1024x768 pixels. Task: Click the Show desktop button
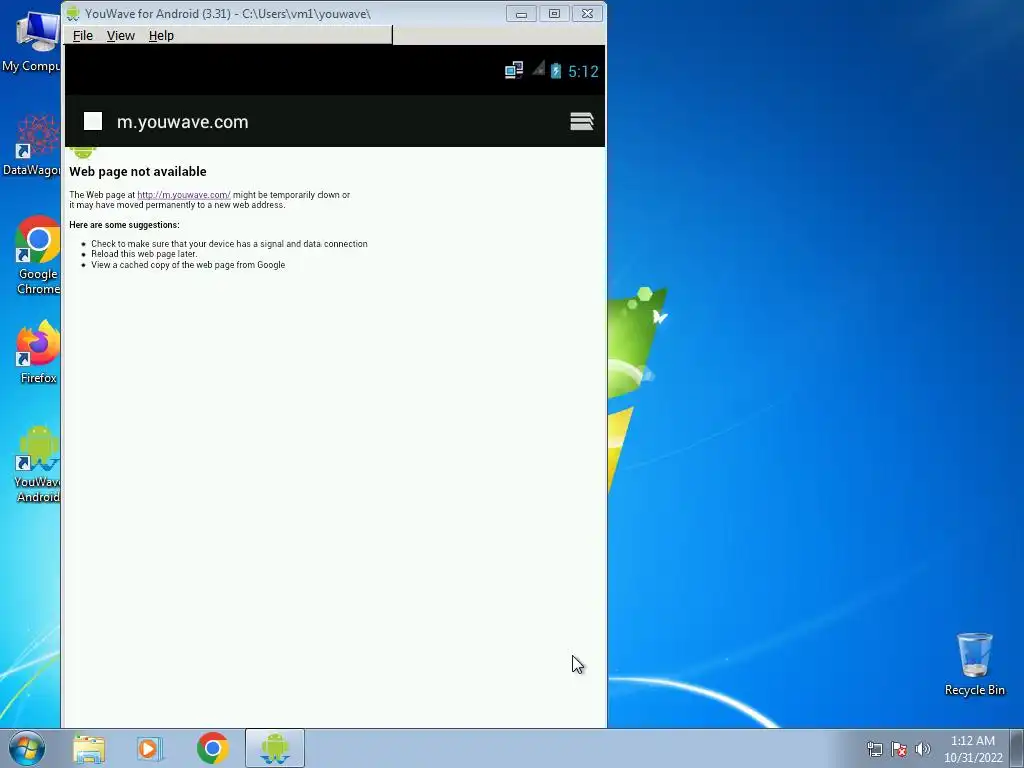[1017, 748]
